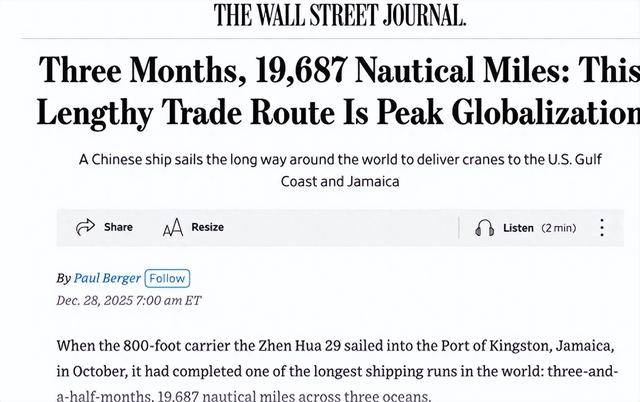
Task: Follow author Paul Berger
Action: coord(167,278)
